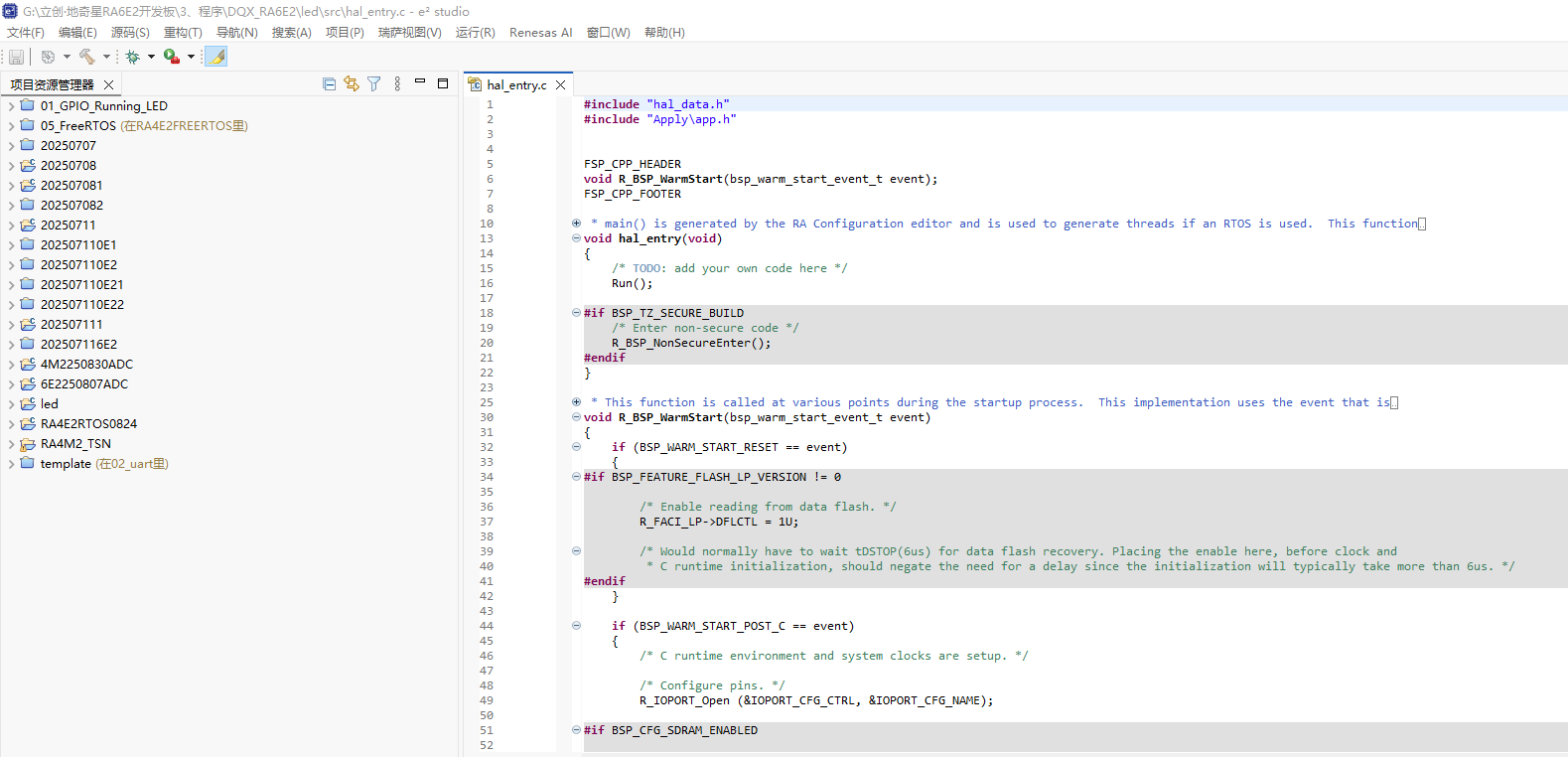1568x757 pixels.
Task: Open the dropdown arrow beside the hammer icon
Action: pyautogui.click(x=106, y=57)
